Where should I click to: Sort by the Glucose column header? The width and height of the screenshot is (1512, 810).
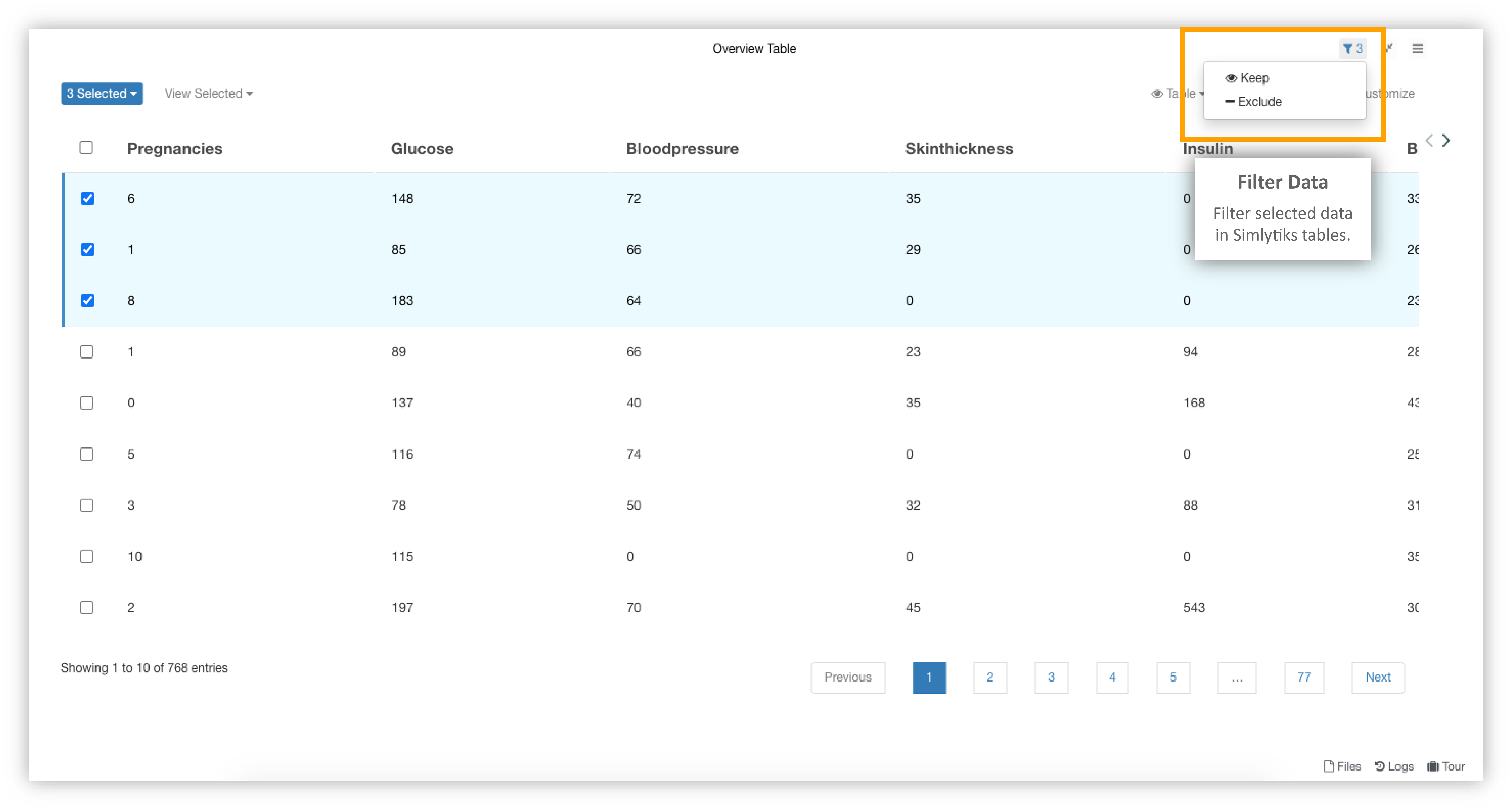click(422, 148)
